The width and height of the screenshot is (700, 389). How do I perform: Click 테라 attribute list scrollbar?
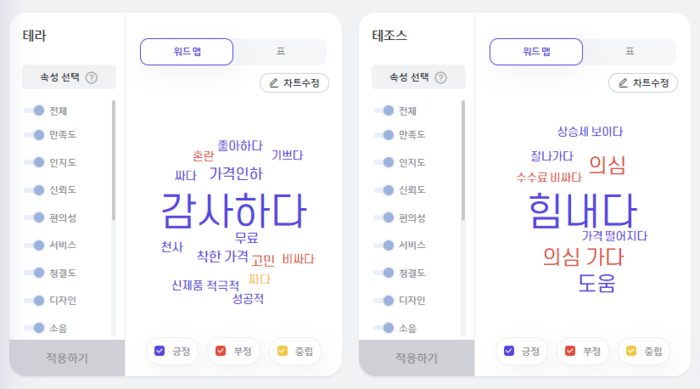point(113,160)
